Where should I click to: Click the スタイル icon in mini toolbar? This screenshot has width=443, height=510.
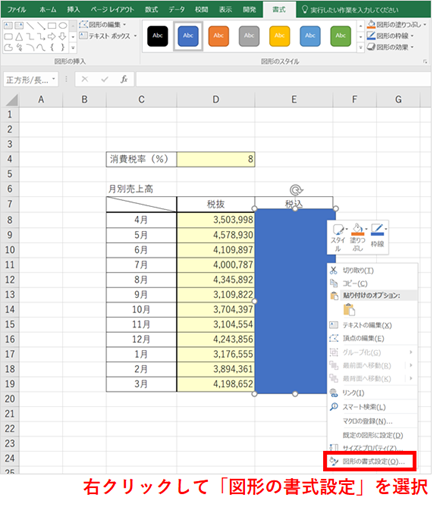pos(338,237)
